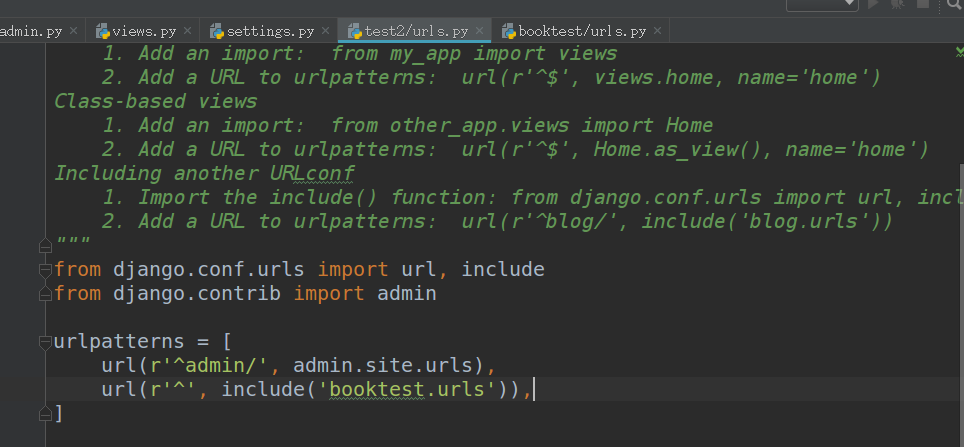
Task: Switch to the views.py editor tab
Action: click(x=144, y=31)
